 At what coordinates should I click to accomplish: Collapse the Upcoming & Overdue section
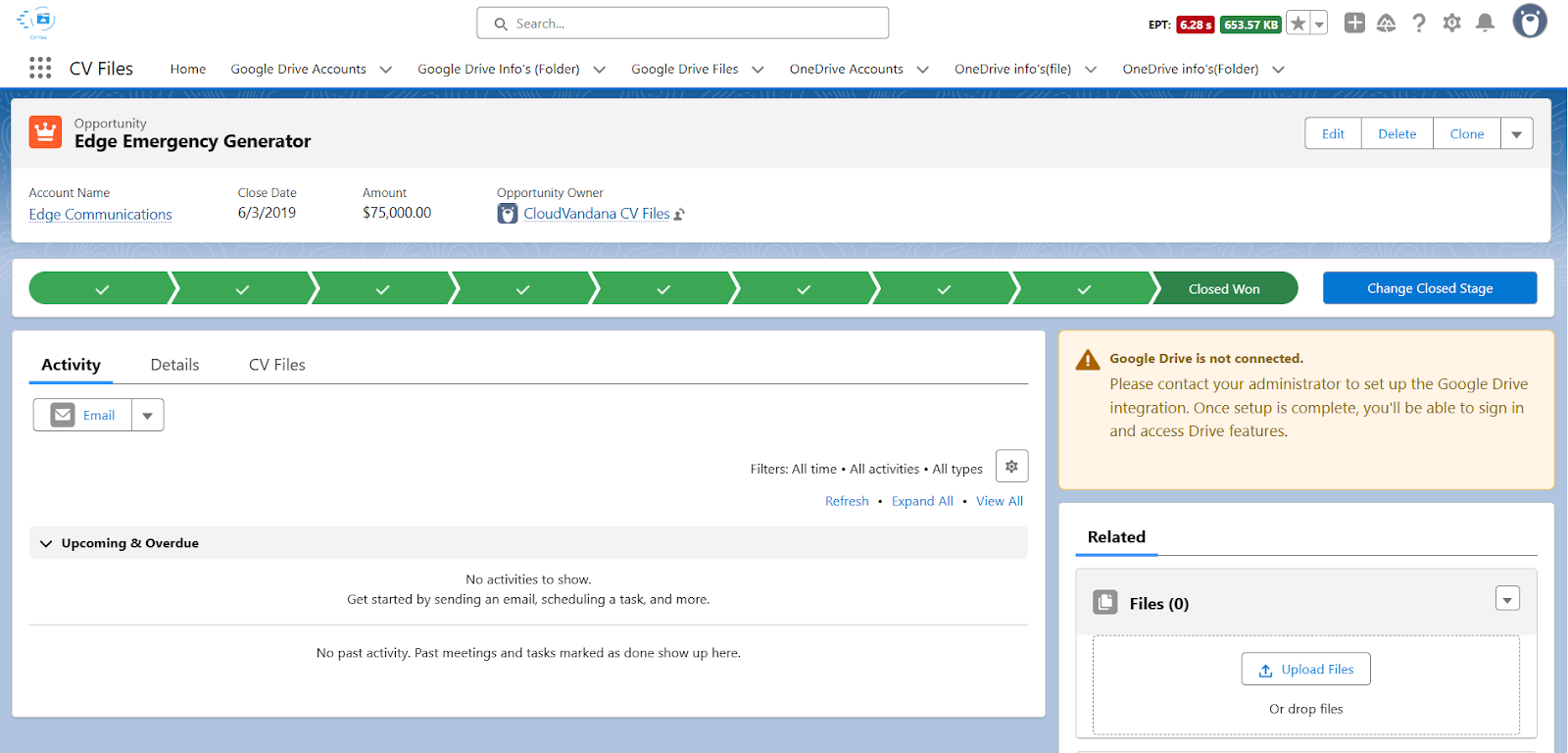(46, 543)
